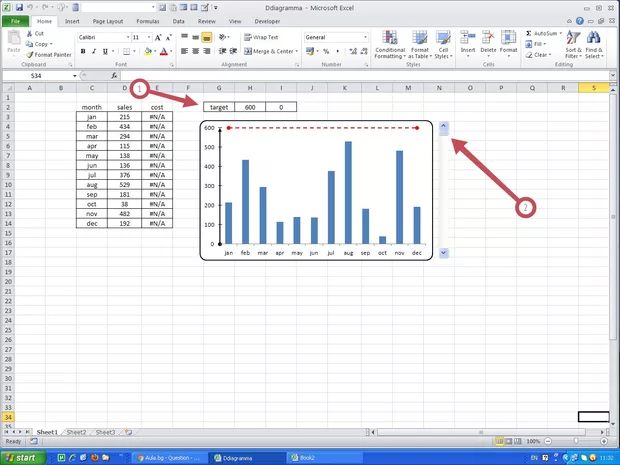The image size is (620, 465).
Task: Toggle Bold formatting
Action: (83, 51)
